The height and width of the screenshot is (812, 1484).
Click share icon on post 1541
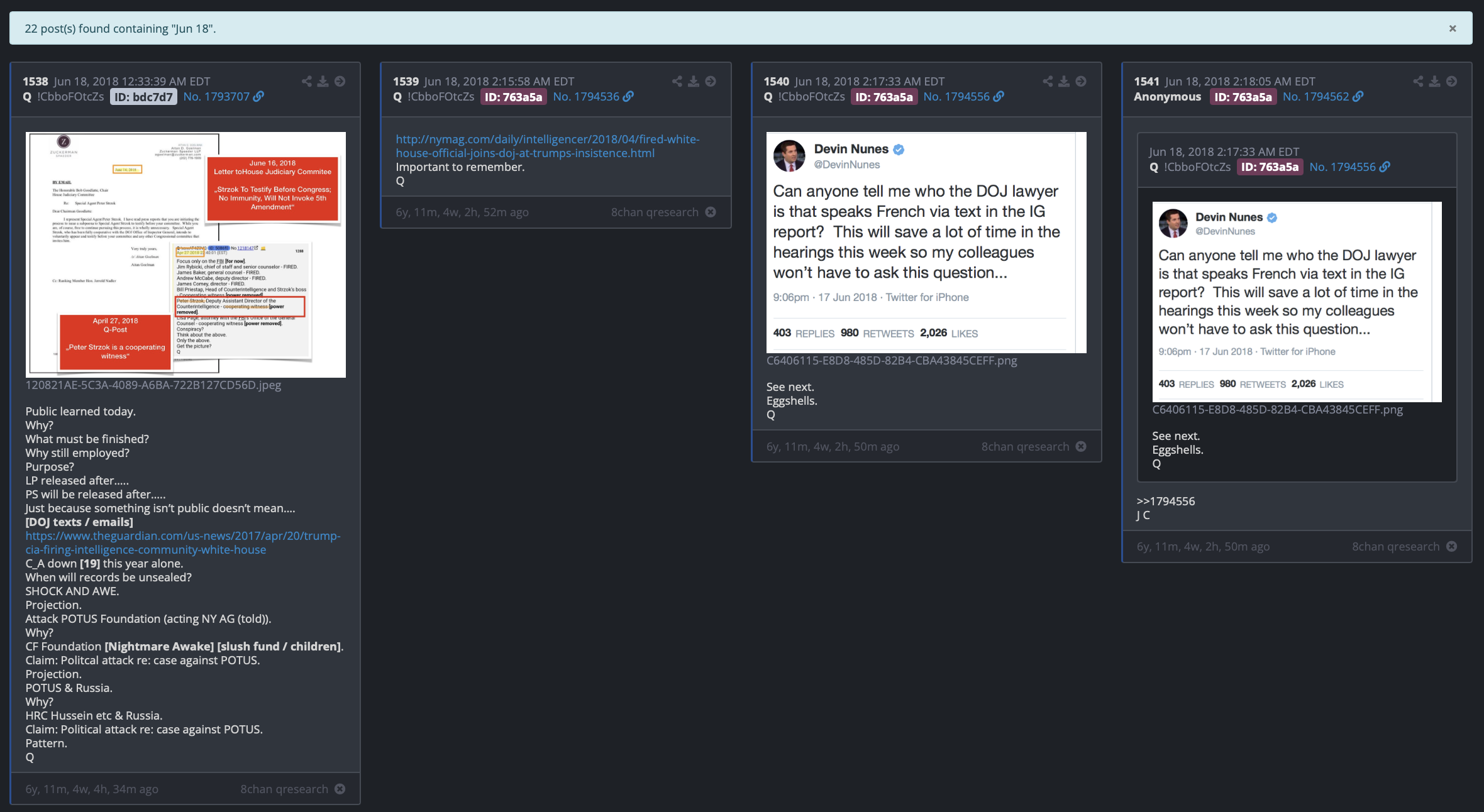tap(1418, 81)
